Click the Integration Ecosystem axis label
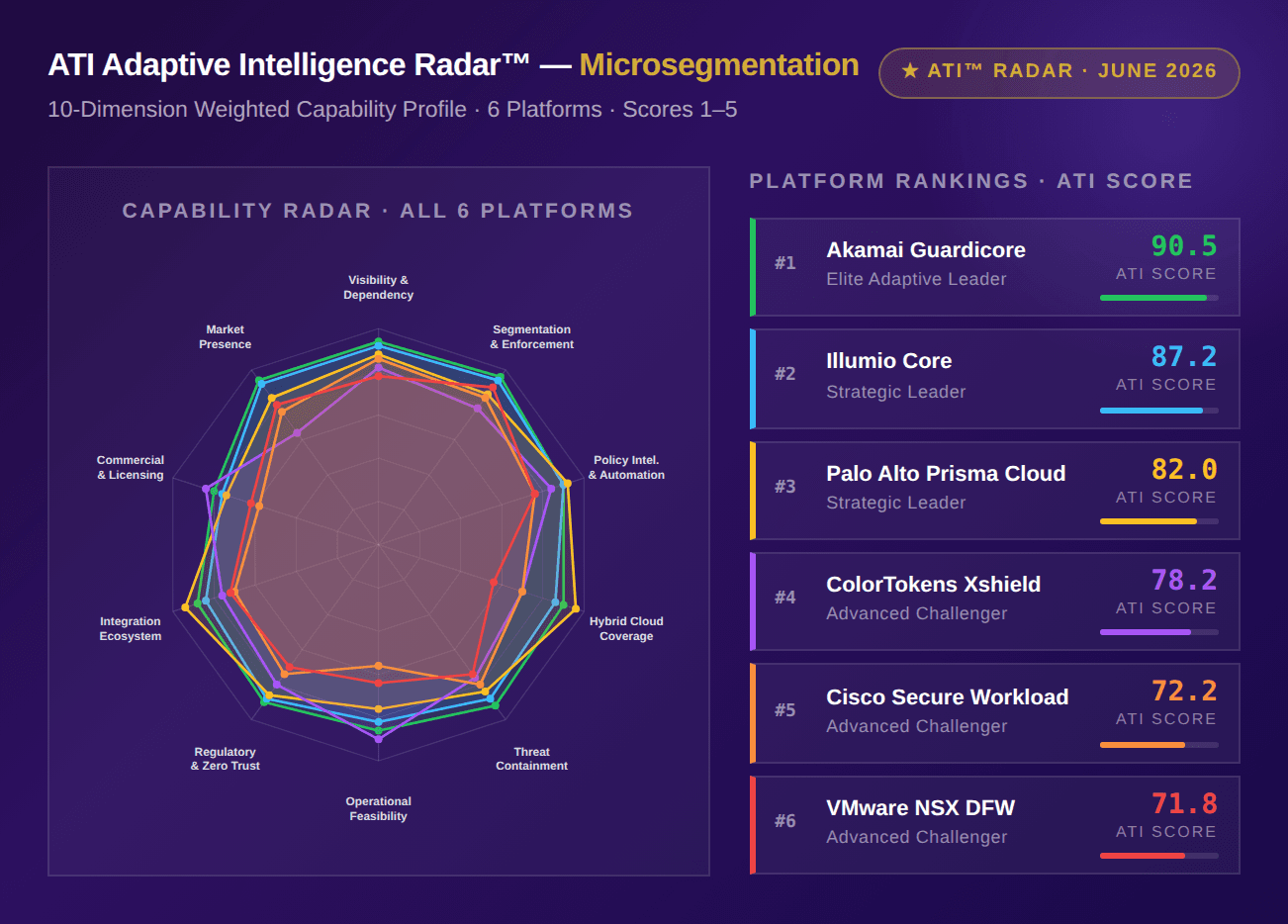This screenshot has width=1288, height=924. pyautogui.click(x=130, y=629)
